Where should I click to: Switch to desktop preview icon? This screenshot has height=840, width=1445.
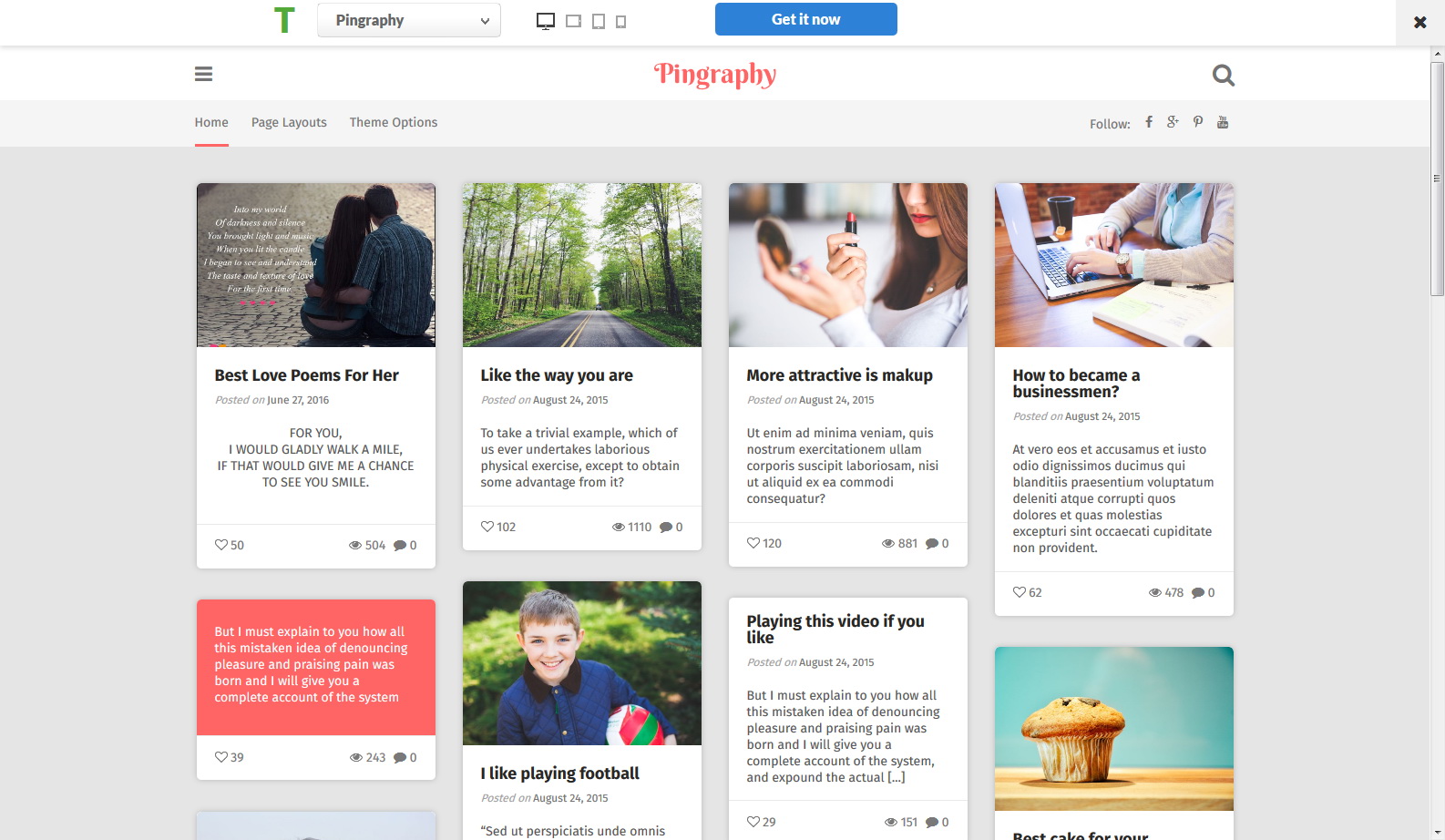click(546, 21)
